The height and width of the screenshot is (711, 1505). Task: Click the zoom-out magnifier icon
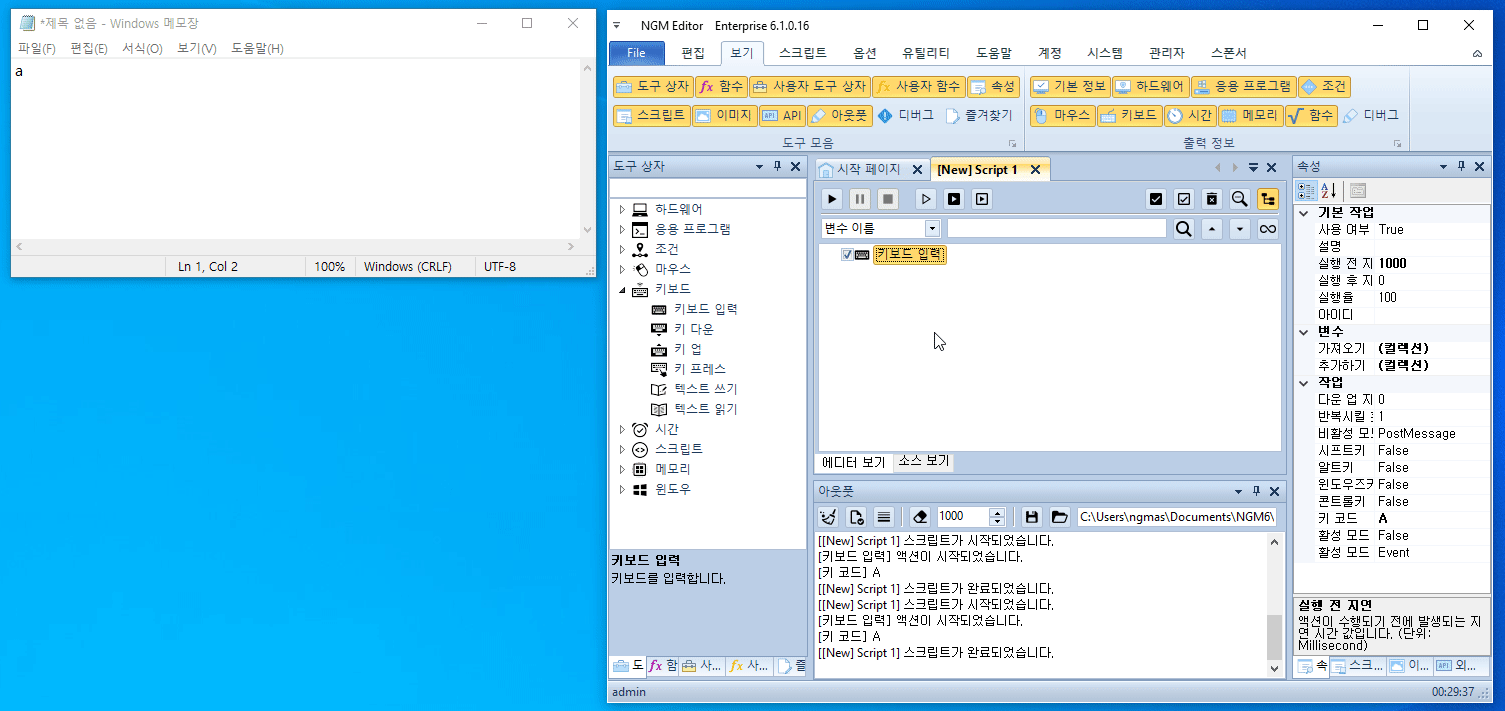1240,199
